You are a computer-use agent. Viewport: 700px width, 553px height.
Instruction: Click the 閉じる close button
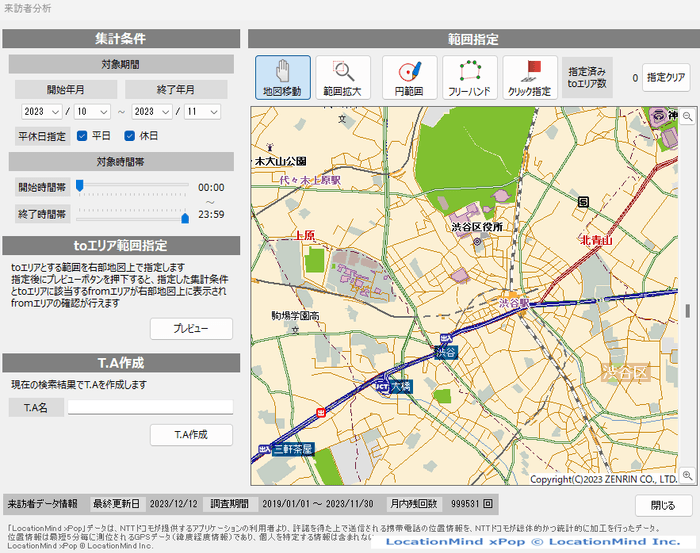click(662, 505)
